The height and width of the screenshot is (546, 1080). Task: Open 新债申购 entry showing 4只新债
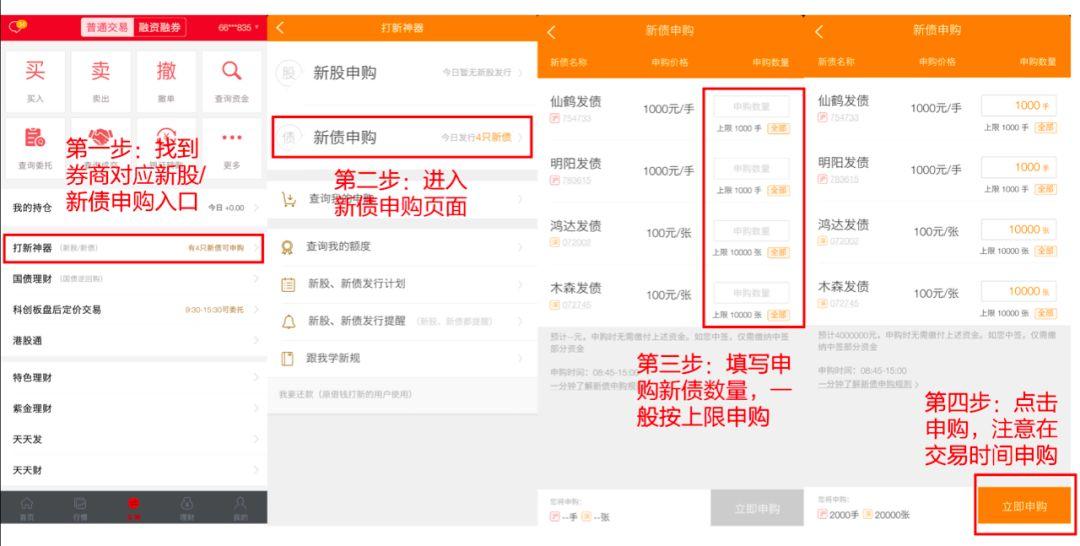(402, 137)
